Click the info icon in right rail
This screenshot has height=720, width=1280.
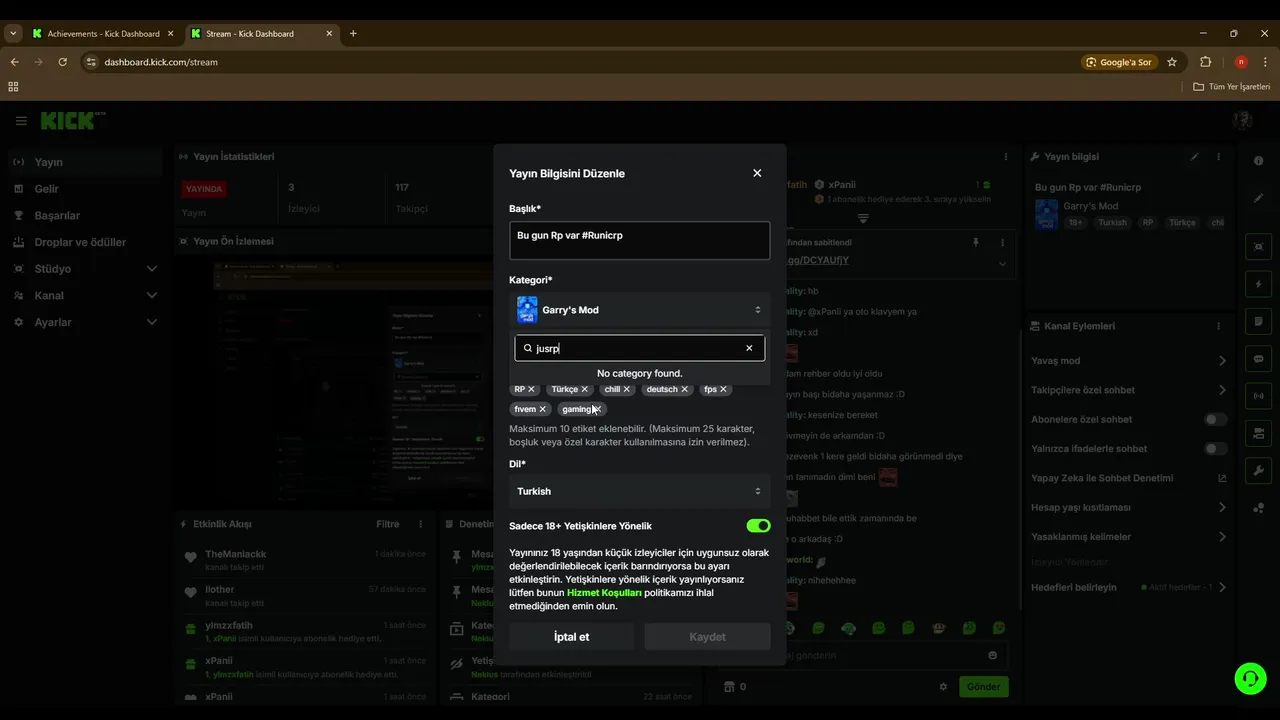pos(1259,161)
